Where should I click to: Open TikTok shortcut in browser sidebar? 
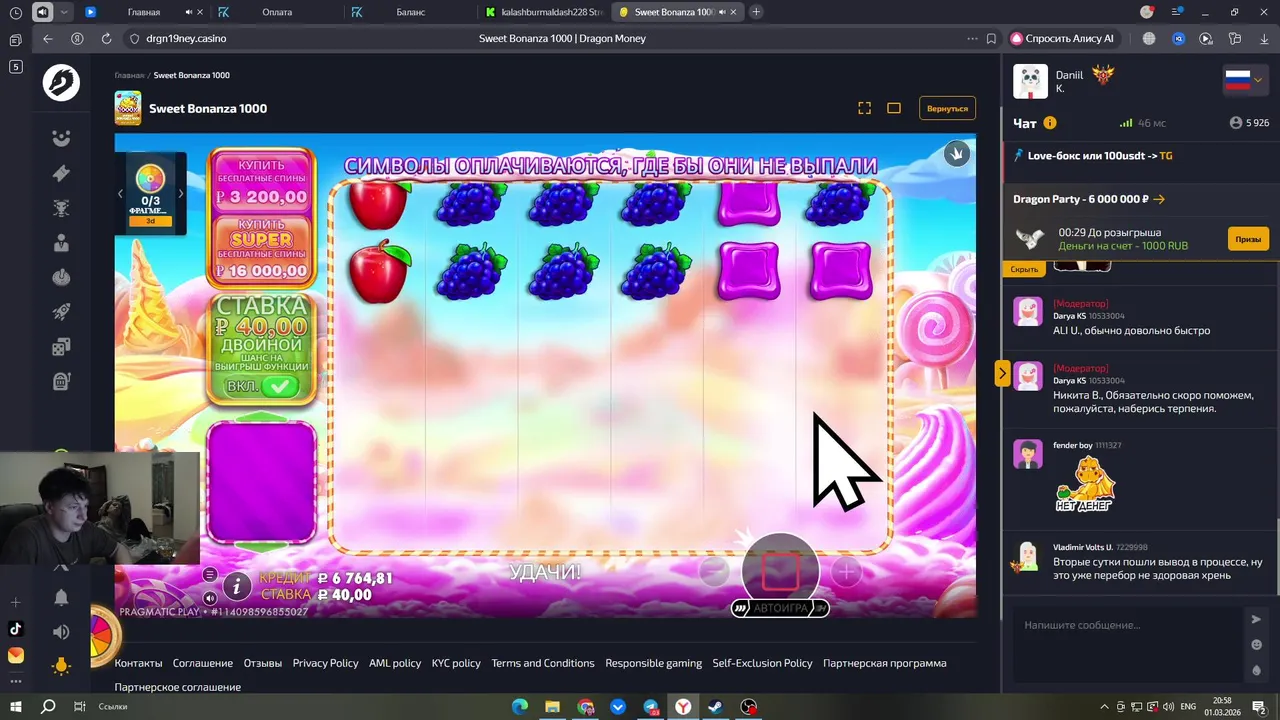coord(15,629)
